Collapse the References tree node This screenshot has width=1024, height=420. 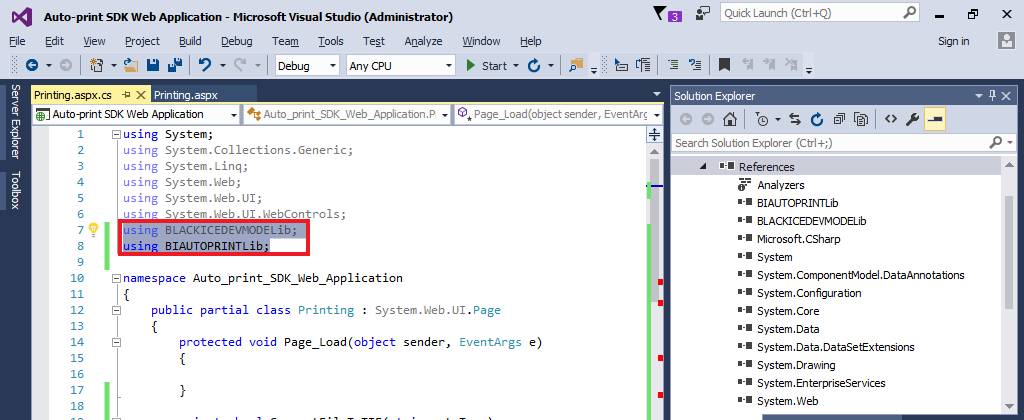pyautogui.click(x=703, y=167)
